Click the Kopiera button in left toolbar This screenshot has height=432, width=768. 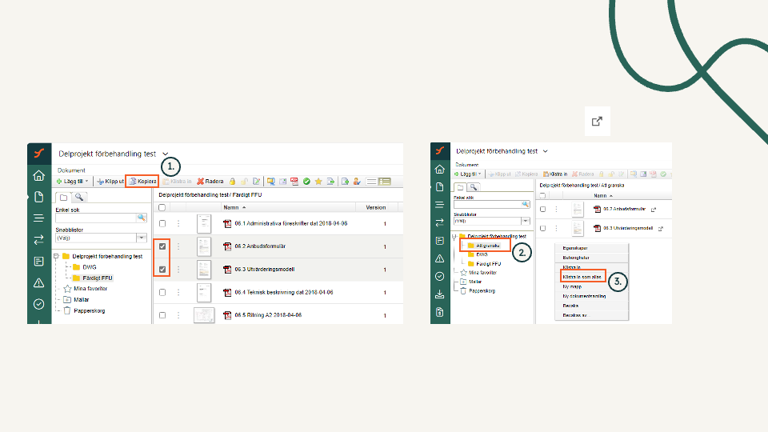coord(142,181)
